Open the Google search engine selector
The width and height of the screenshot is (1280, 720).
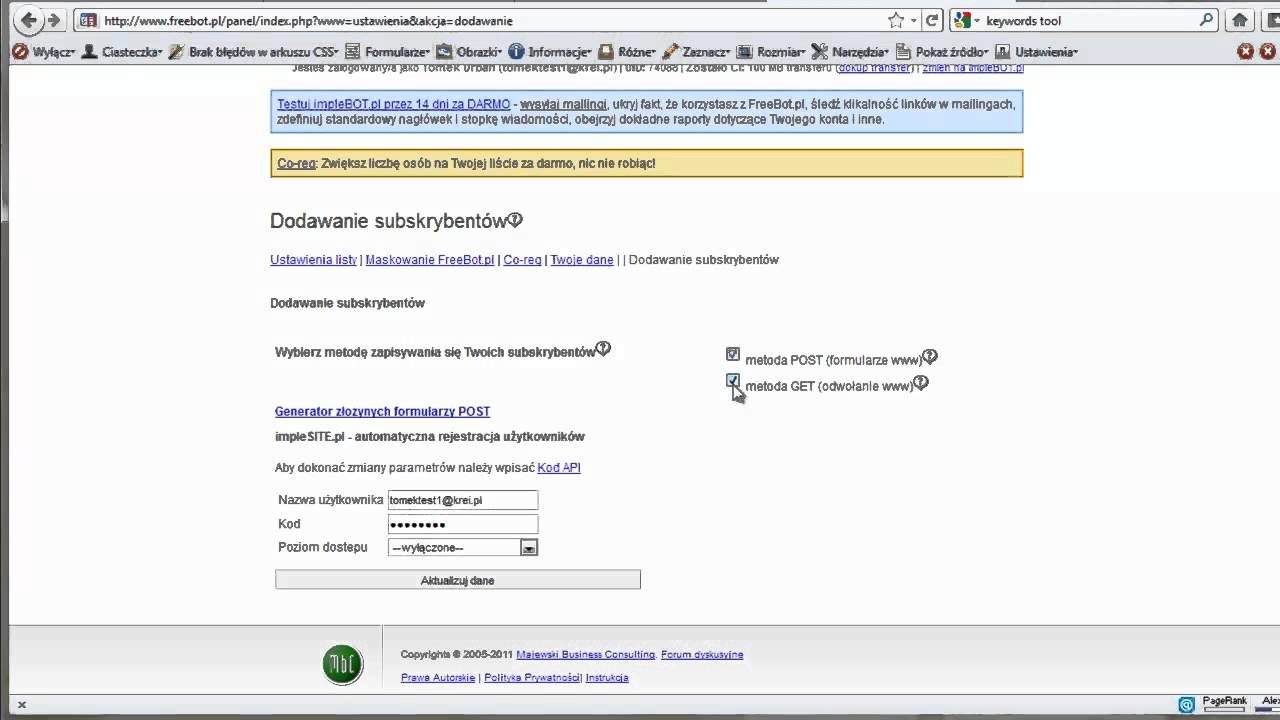tap(966, 20)
